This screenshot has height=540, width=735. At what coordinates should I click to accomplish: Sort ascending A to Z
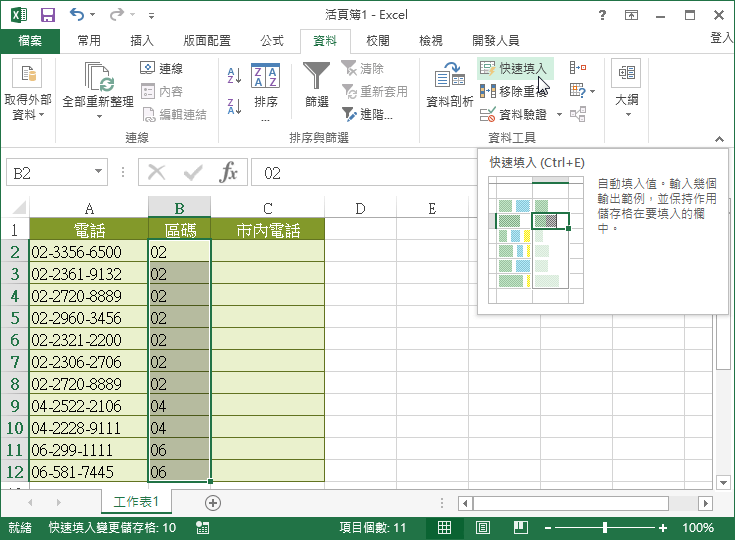(x=234, y=75)
